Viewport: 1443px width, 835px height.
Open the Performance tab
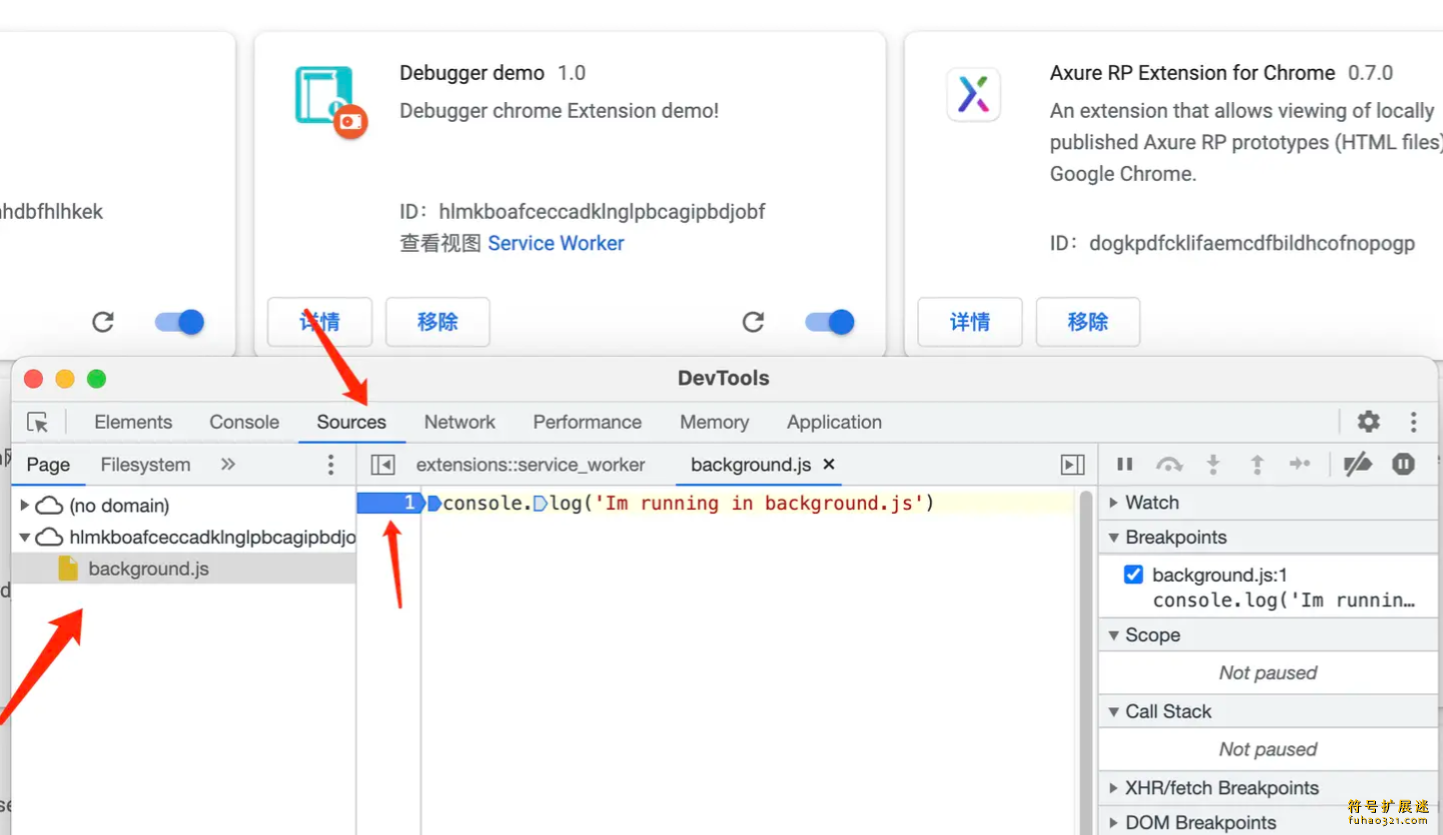coord(587,422)
